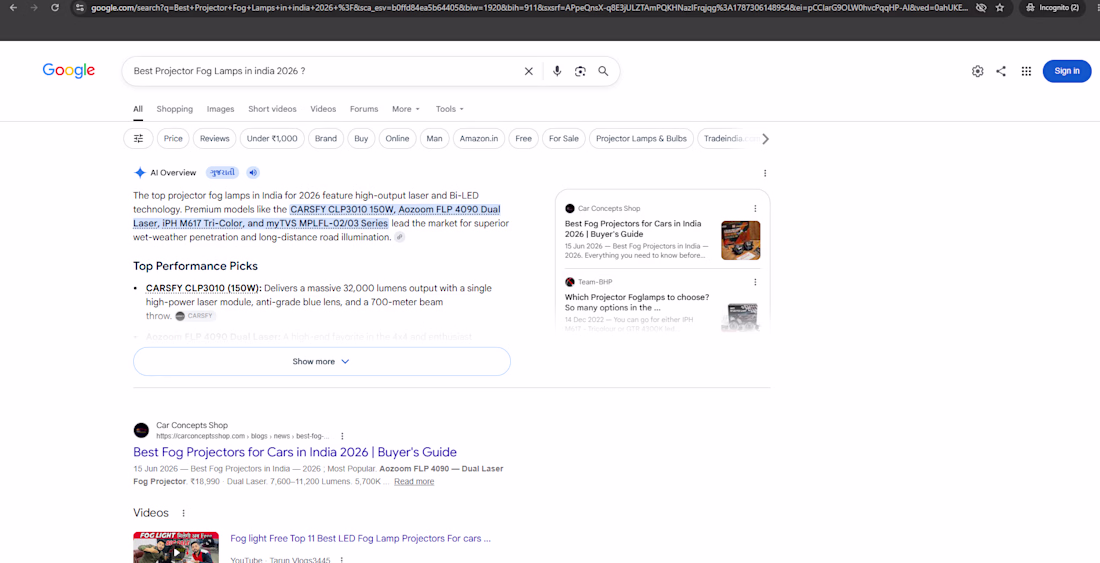Apply the Man filter chip
Image resolution: width=1100 pixels, height=563 pixels.
pyautogui.click(x=434, y=139)
